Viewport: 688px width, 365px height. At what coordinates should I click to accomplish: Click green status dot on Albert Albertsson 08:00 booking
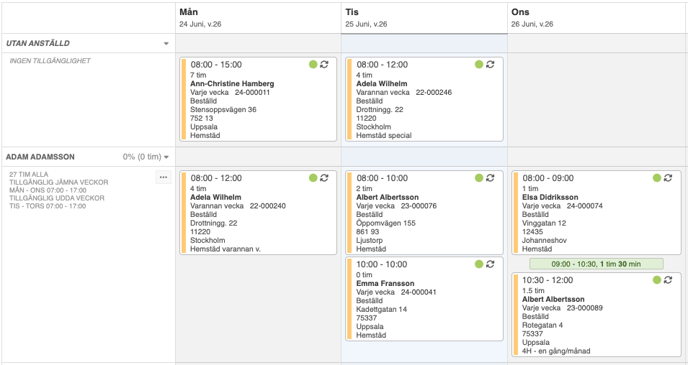(479, 178)
